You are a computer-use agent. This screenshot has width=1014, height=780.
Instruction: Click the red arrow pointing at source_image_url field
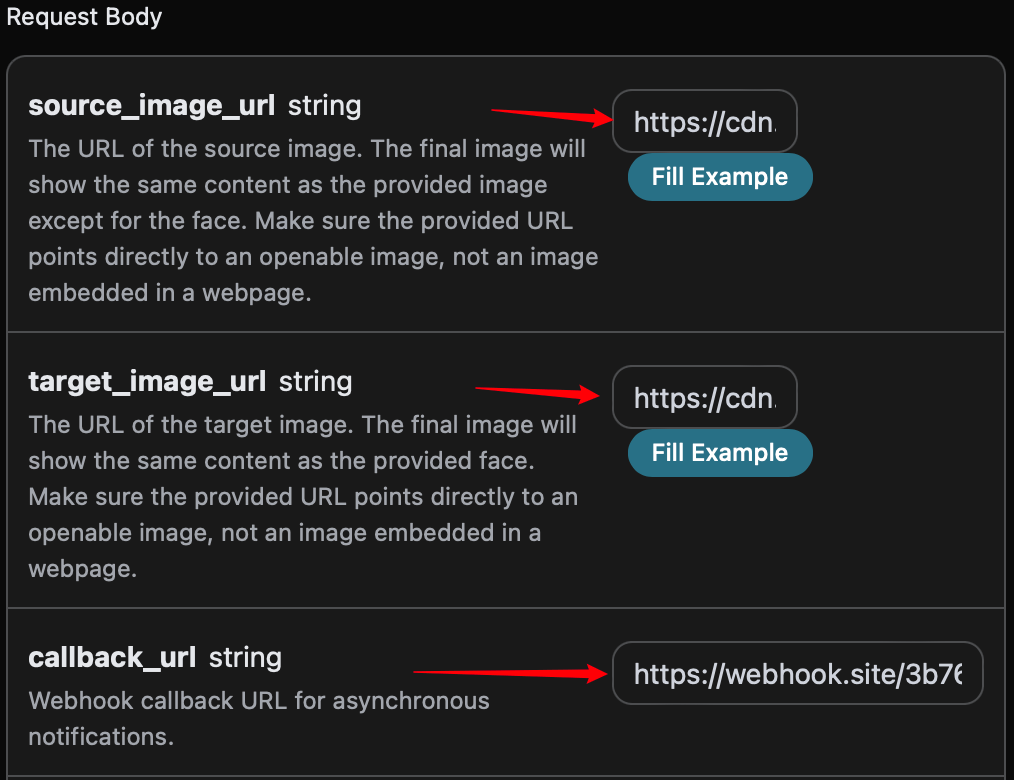[x=551, y=116]
